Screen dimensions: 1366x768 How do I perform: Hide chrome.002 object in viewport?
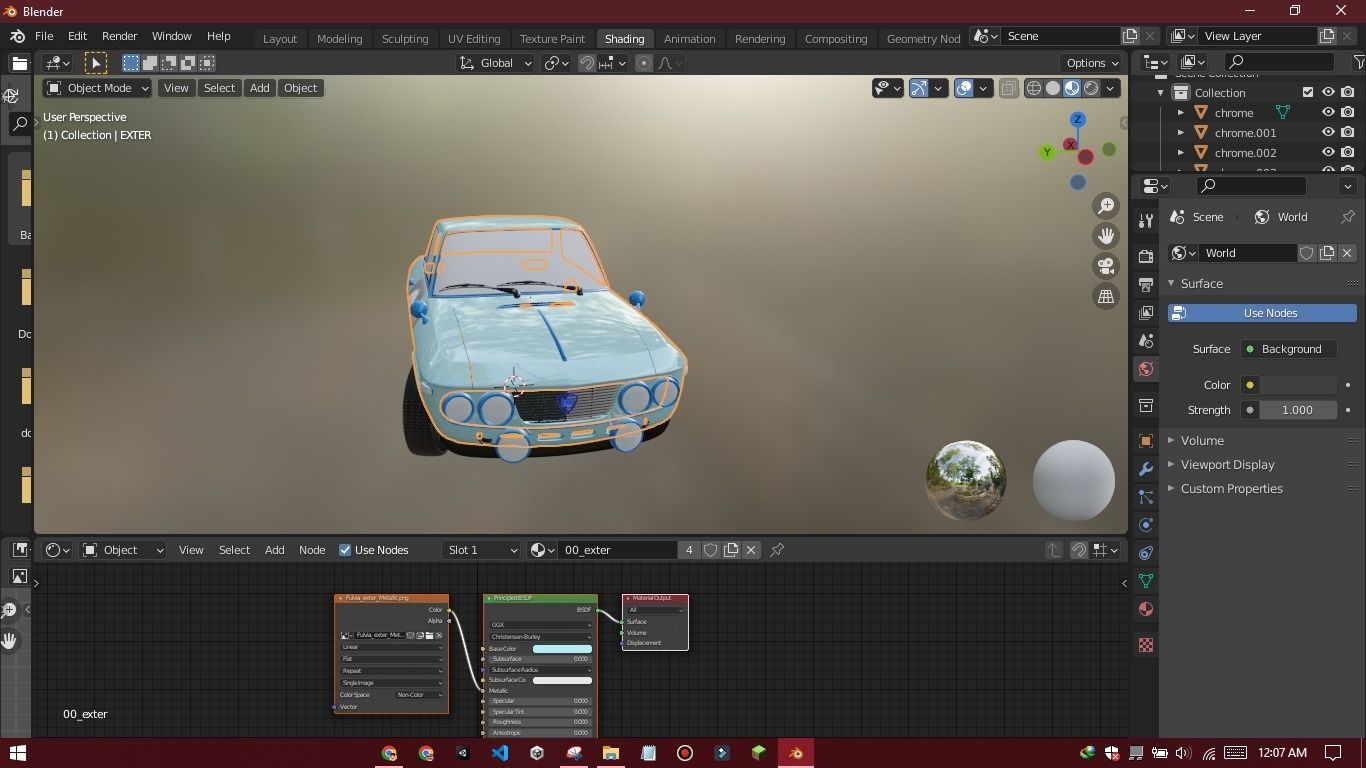1328,153
